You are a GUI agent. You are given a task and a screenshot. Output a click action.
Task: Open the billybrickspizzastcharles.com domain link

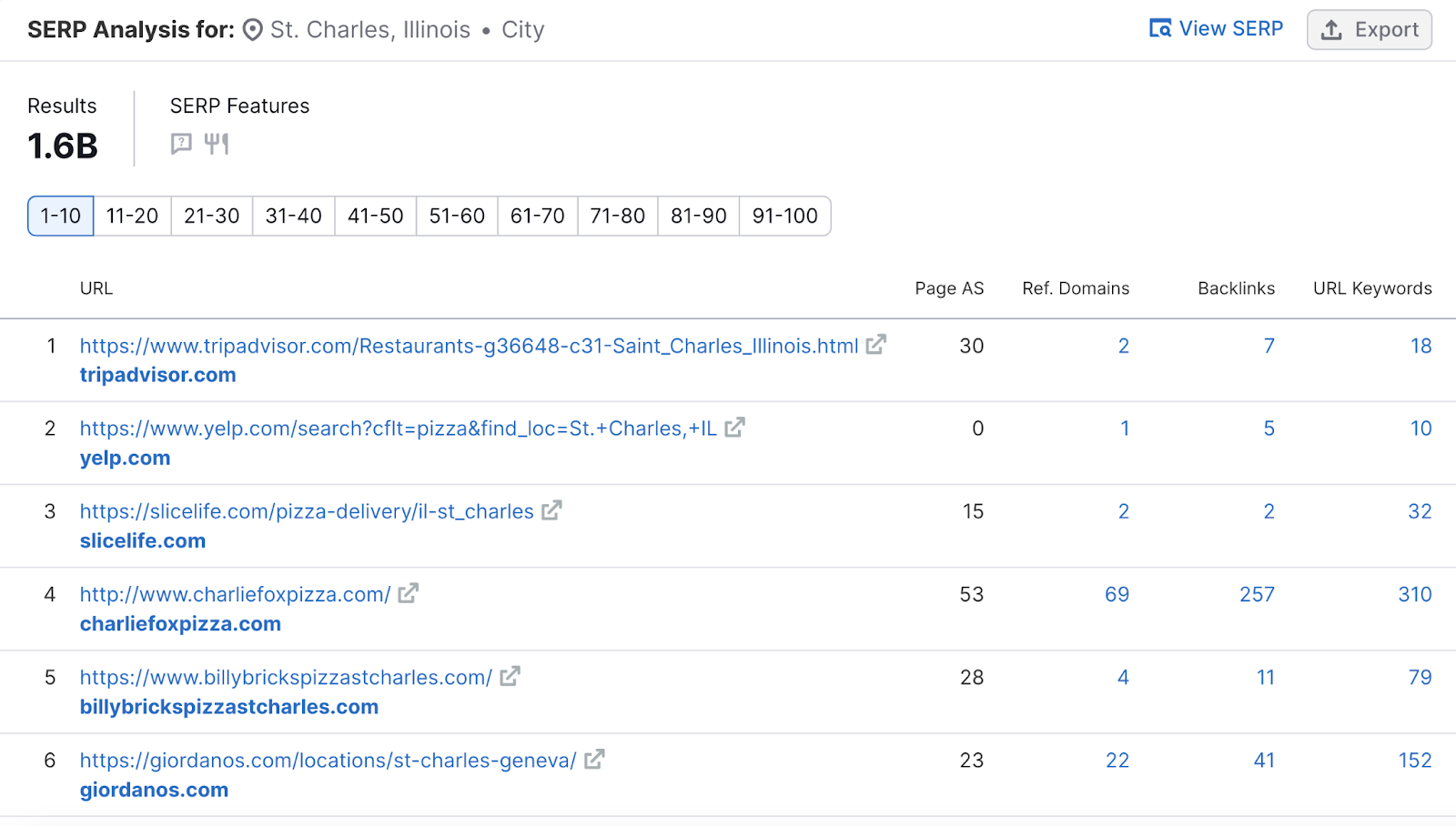(229, 706)
